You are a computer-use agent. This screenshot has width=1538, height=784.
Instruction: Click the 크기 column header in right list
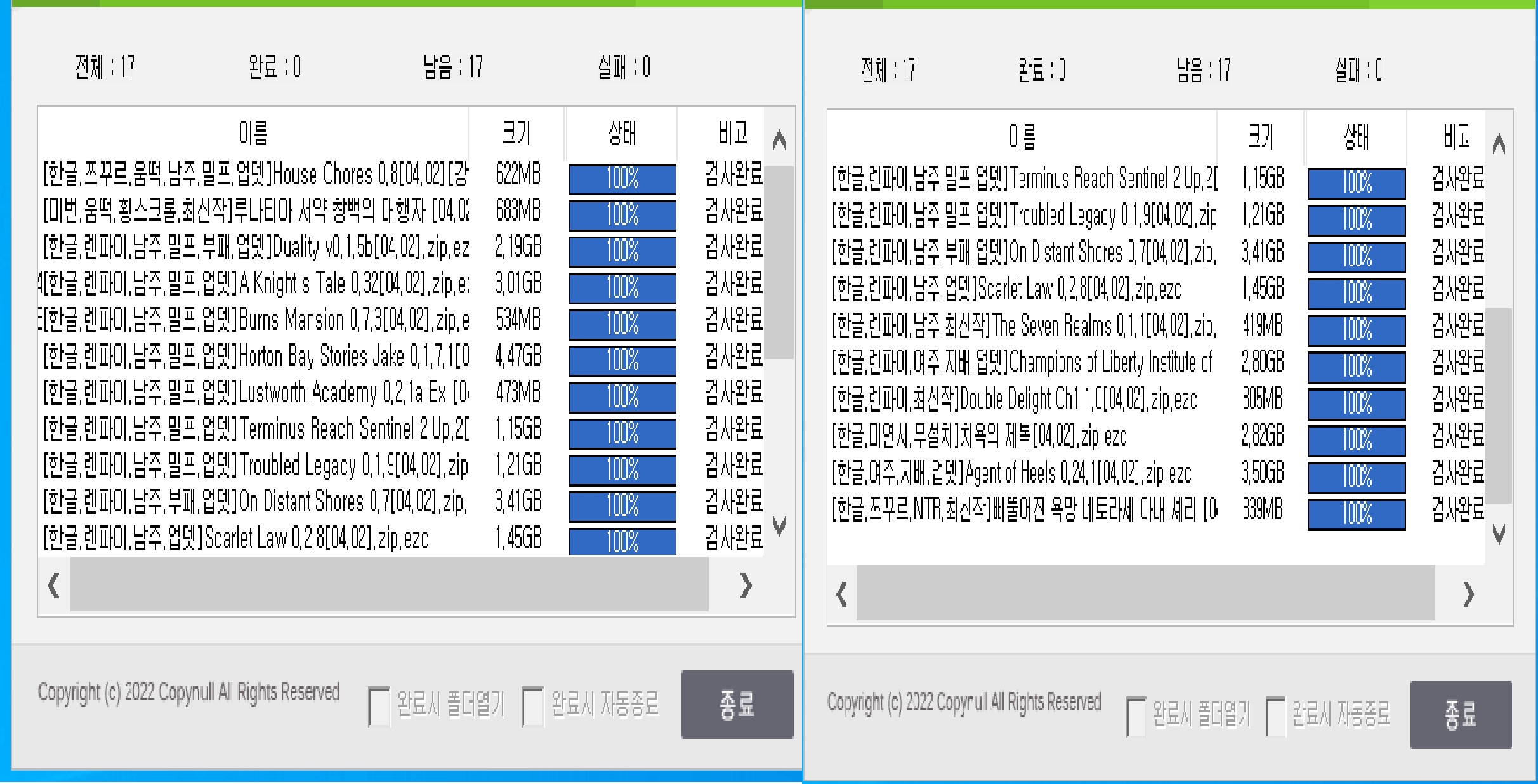point(1260,136)
